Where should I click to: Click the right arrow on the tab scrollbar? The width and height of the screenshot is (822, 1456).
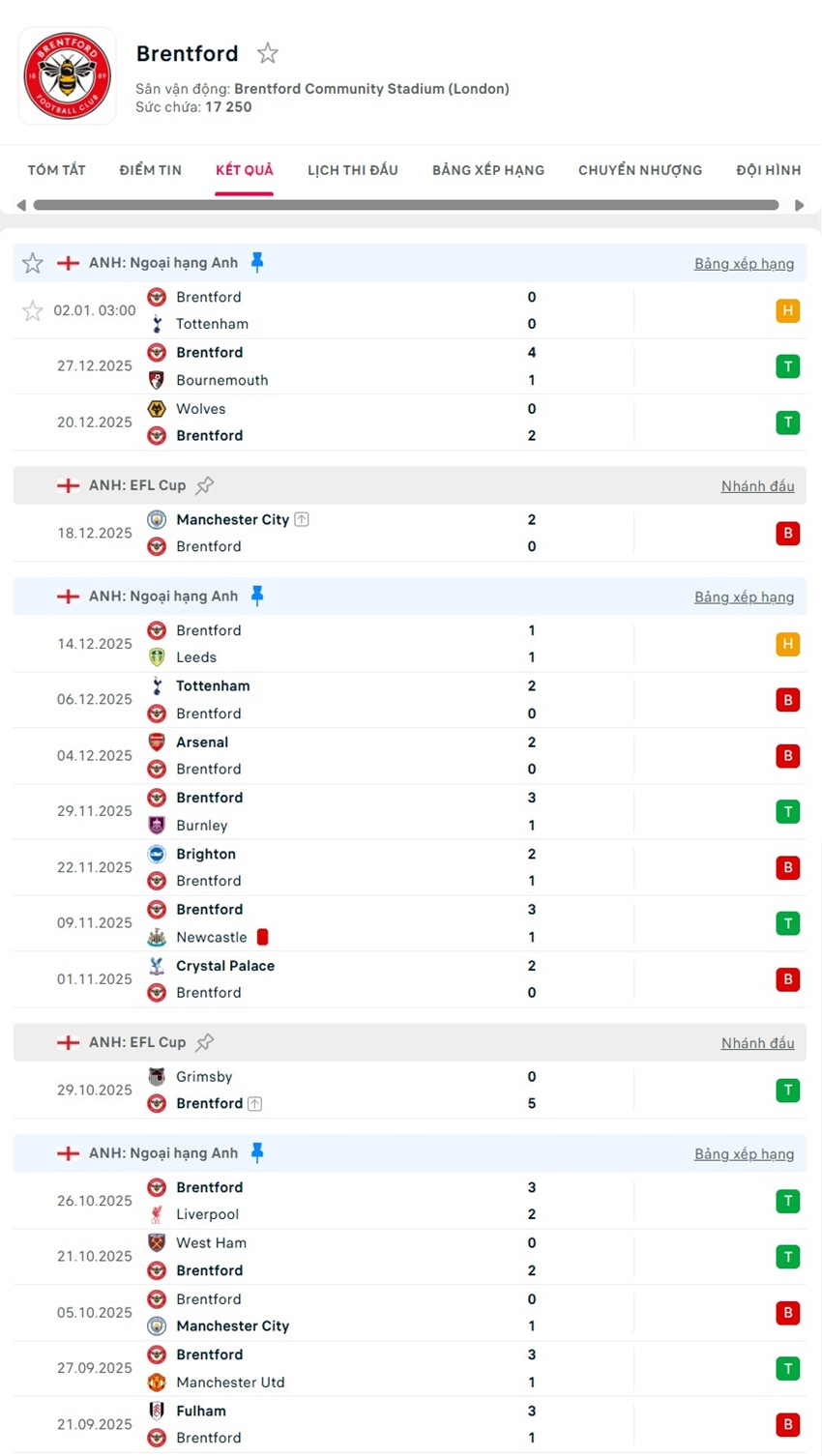coord(800,205)
